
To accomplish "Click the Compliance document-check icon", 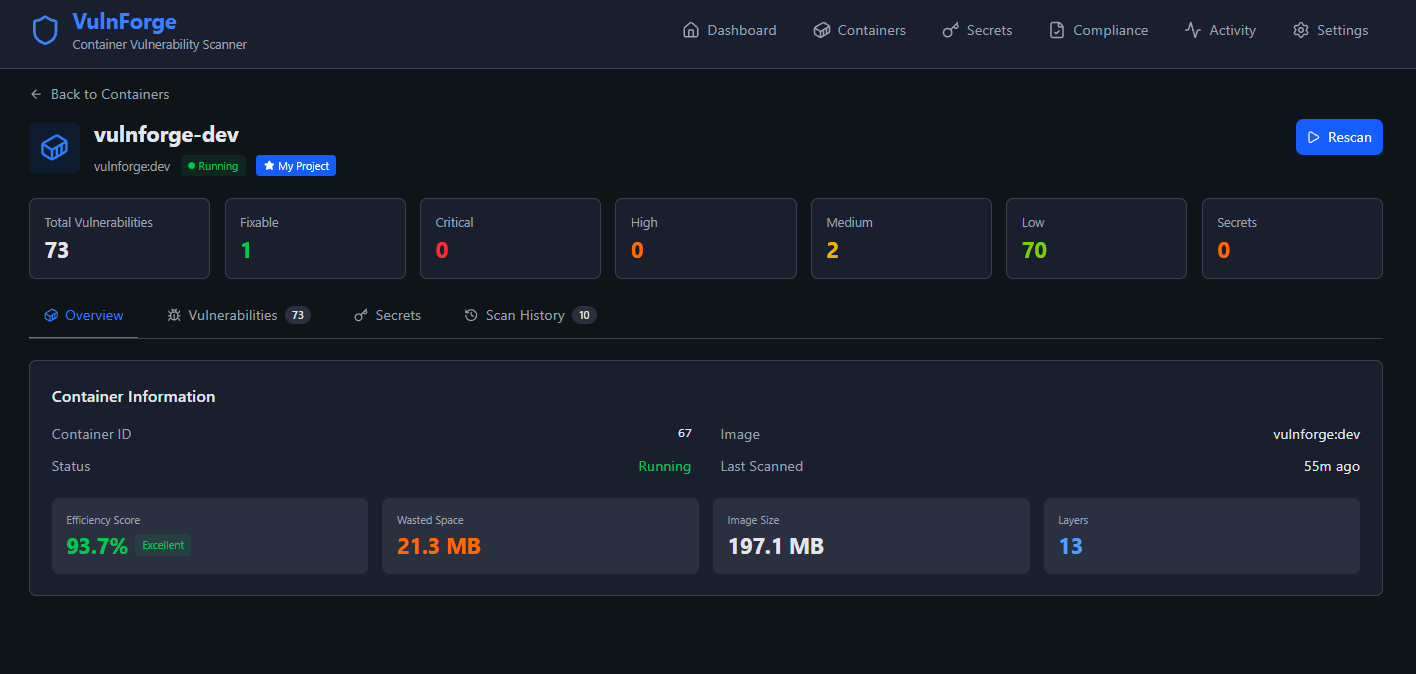I will click(1057, 30).
